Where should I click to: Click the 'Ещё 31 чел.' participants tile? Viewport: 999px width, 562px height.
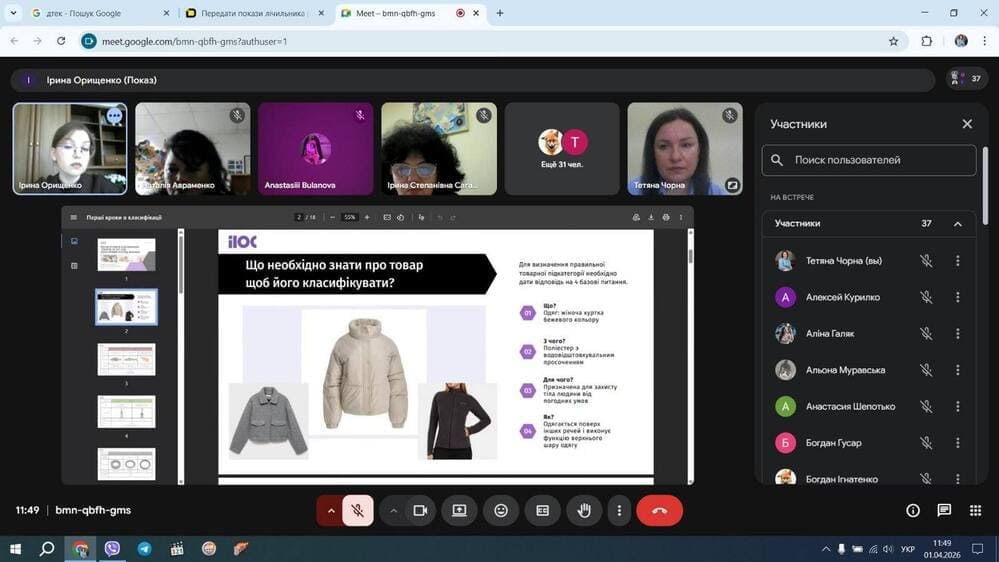tap(561, 148)
